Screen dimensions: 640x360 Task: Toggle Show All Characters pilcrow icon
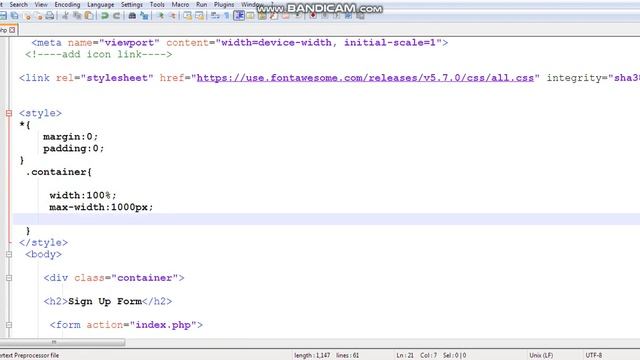pyautogui.click(x=227, y=16)
